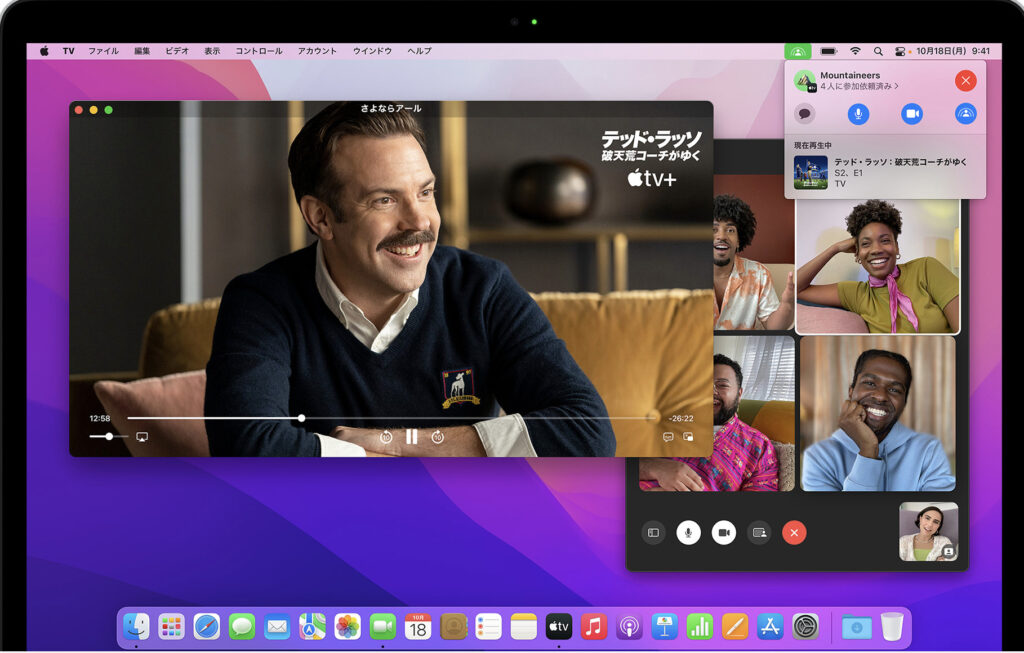The image size is (1024, 653).
Task: Open Spotlight search from the menu bar
Action: tap(878, 51)
